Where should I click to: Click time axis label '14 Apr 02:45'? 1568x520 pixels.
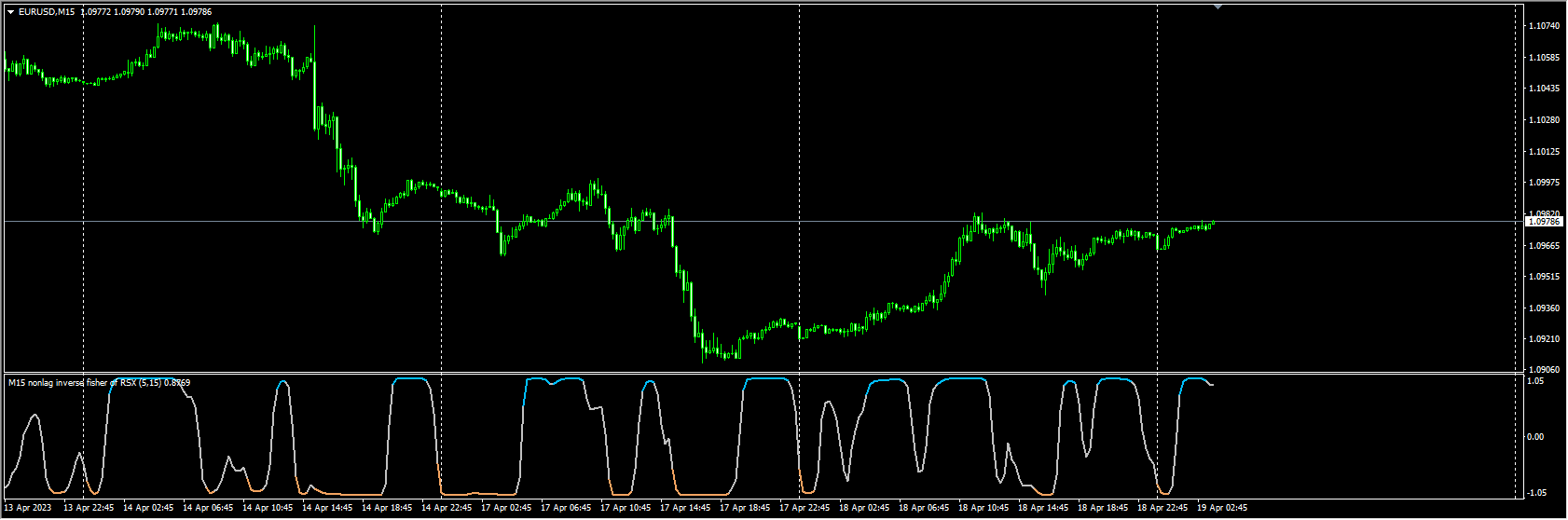[x=148, y=508]
